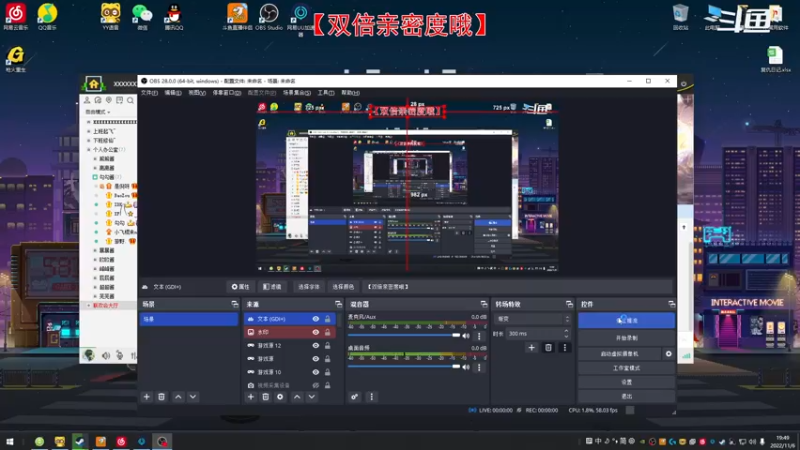Open source properties gear in Sources toolbar

[280, 396]
